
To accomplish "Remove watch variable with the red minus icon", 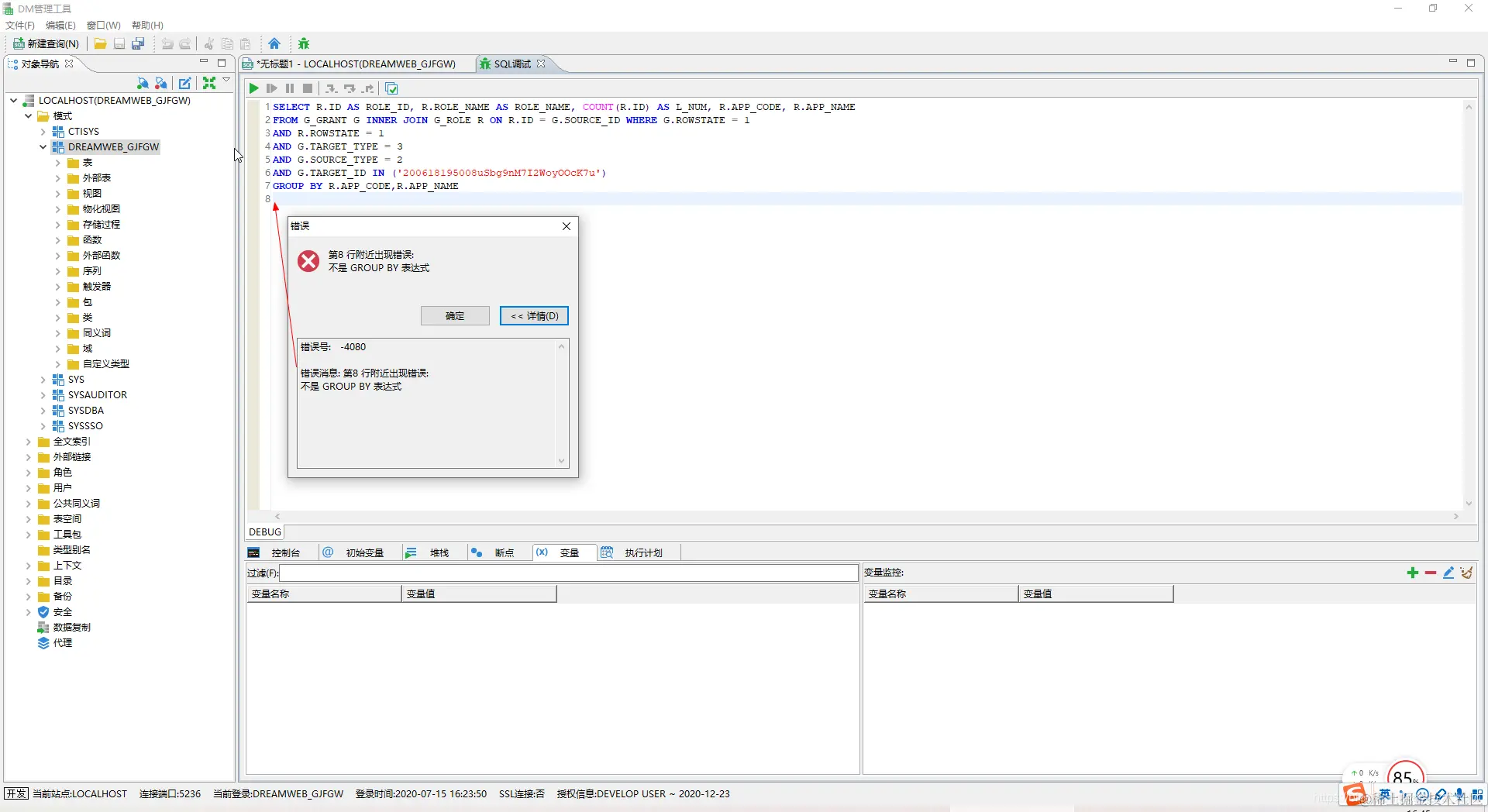I will (x=1431, y=573).
